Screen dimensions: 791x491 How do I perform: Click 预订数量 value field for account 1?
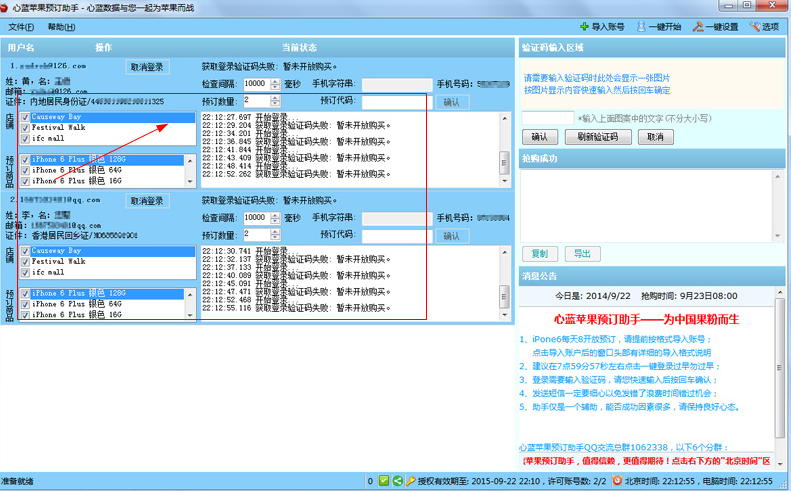[x=257, y=101]
